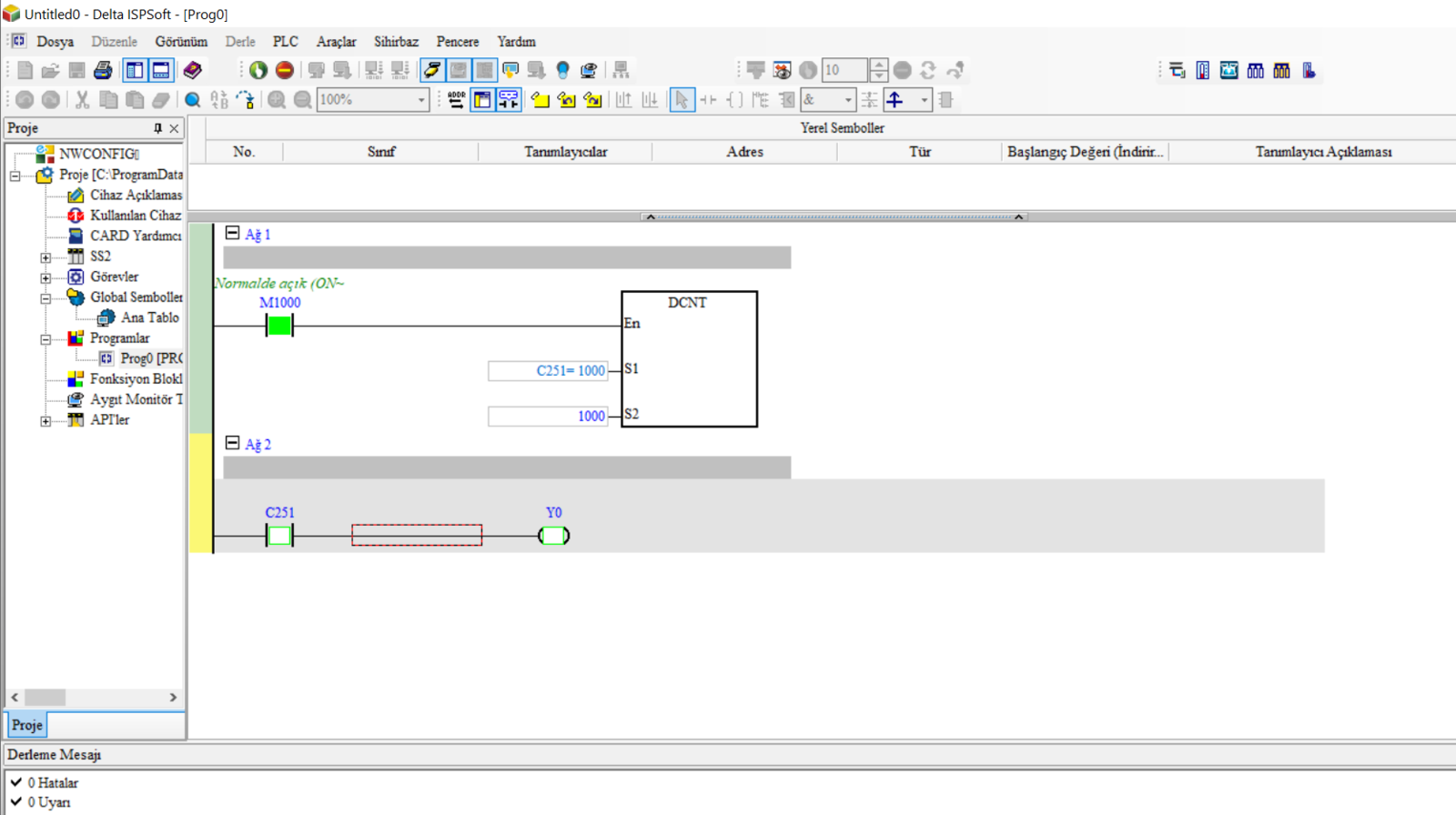Select the arrow pointer selection tool
Viewport: 1456px width, 815px height.
682,100
